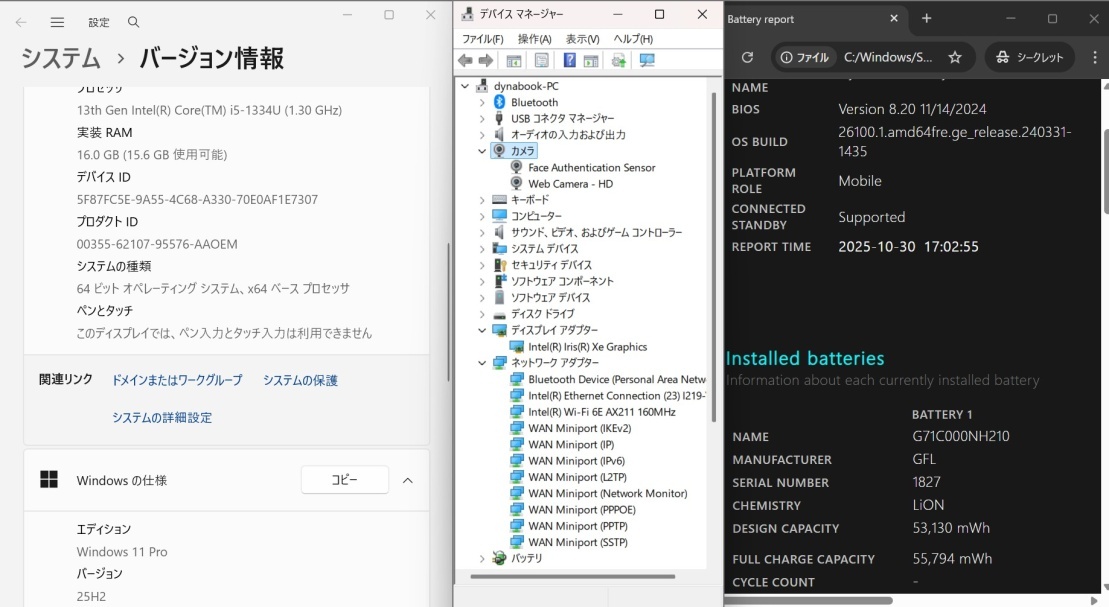1109x607 pixels.
Task: Click the properties icon in Device Manager toolbar
Action: [542, 60]
